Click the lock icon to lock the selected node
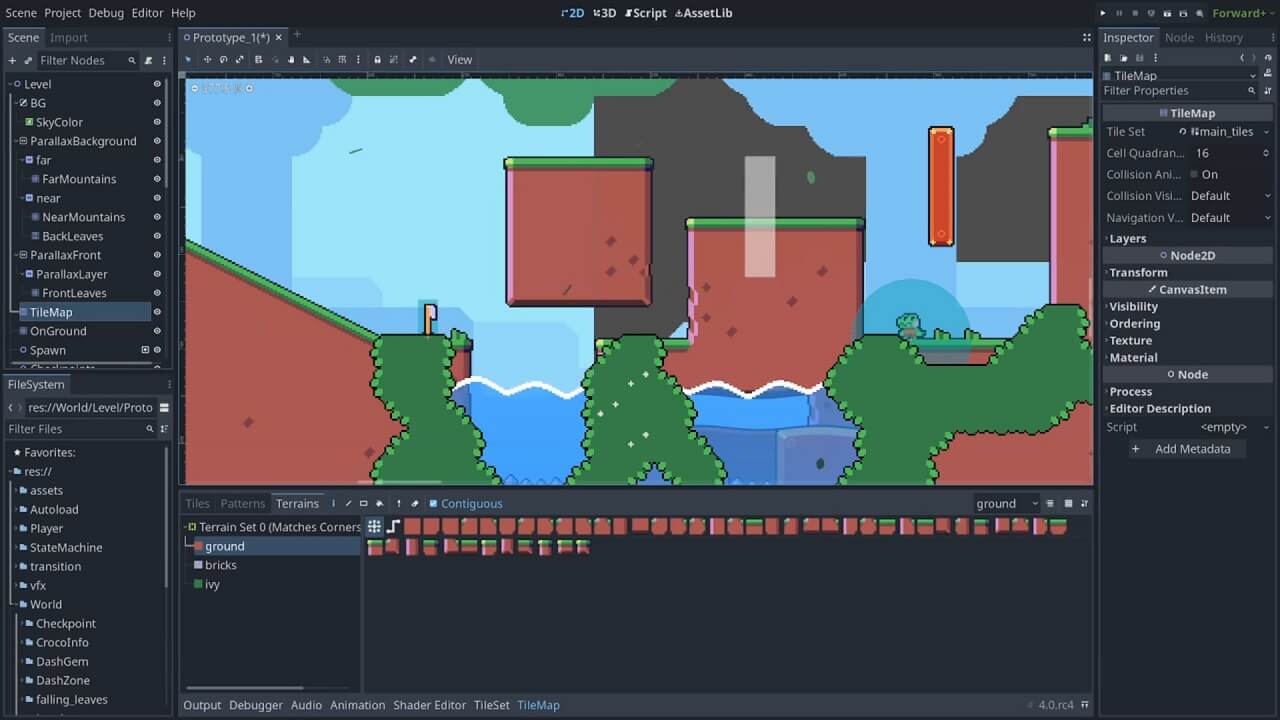The width and height of the screenshot is (1280, 720). coord(378,60)
